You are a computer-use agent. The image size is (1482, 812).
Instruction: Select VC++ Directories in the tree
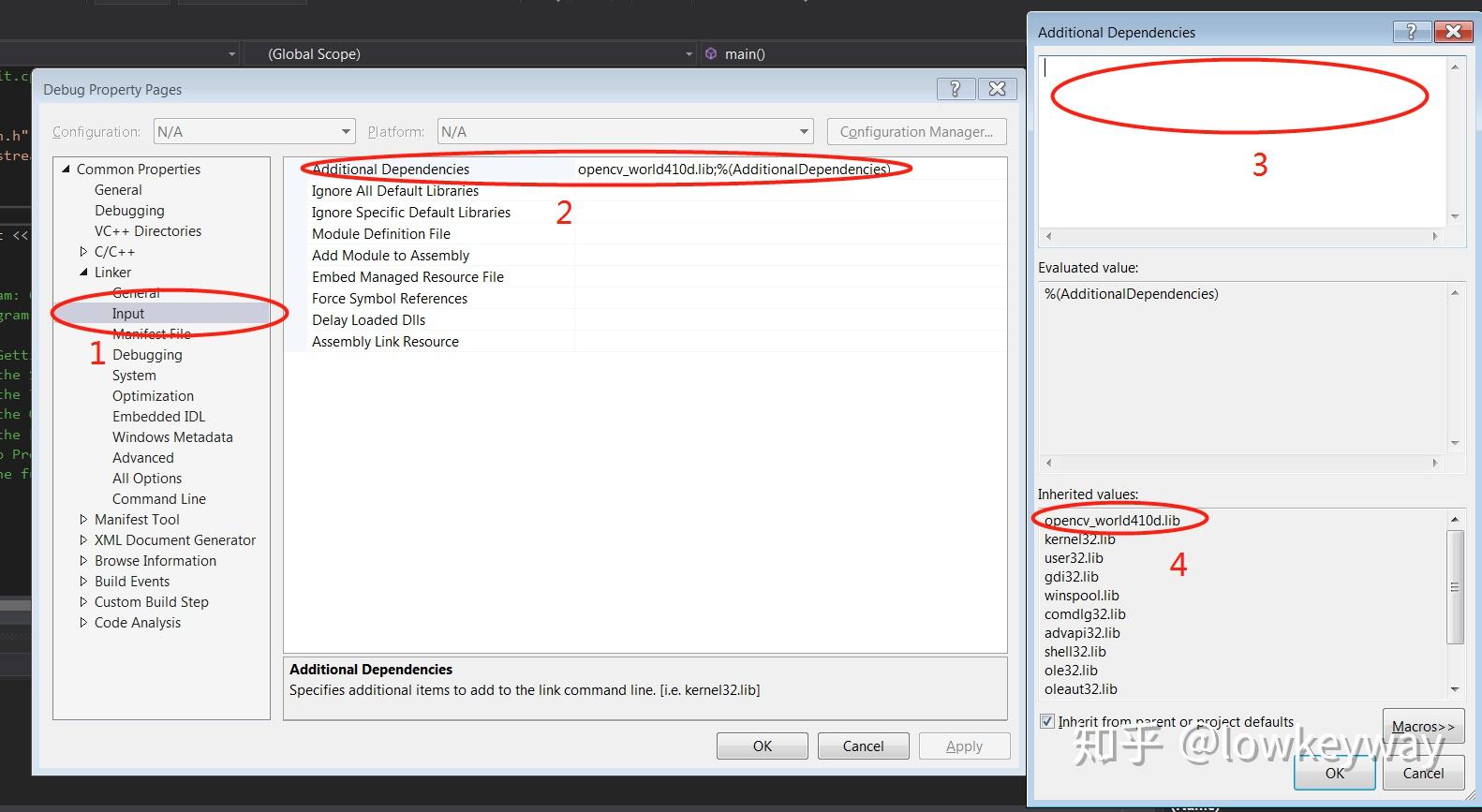click(148, 231)
